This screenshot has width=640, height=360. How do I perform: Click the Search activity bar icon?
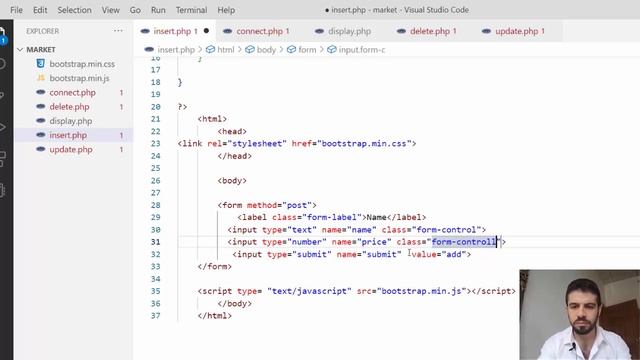pyautogui.click(x=2, y=64)
